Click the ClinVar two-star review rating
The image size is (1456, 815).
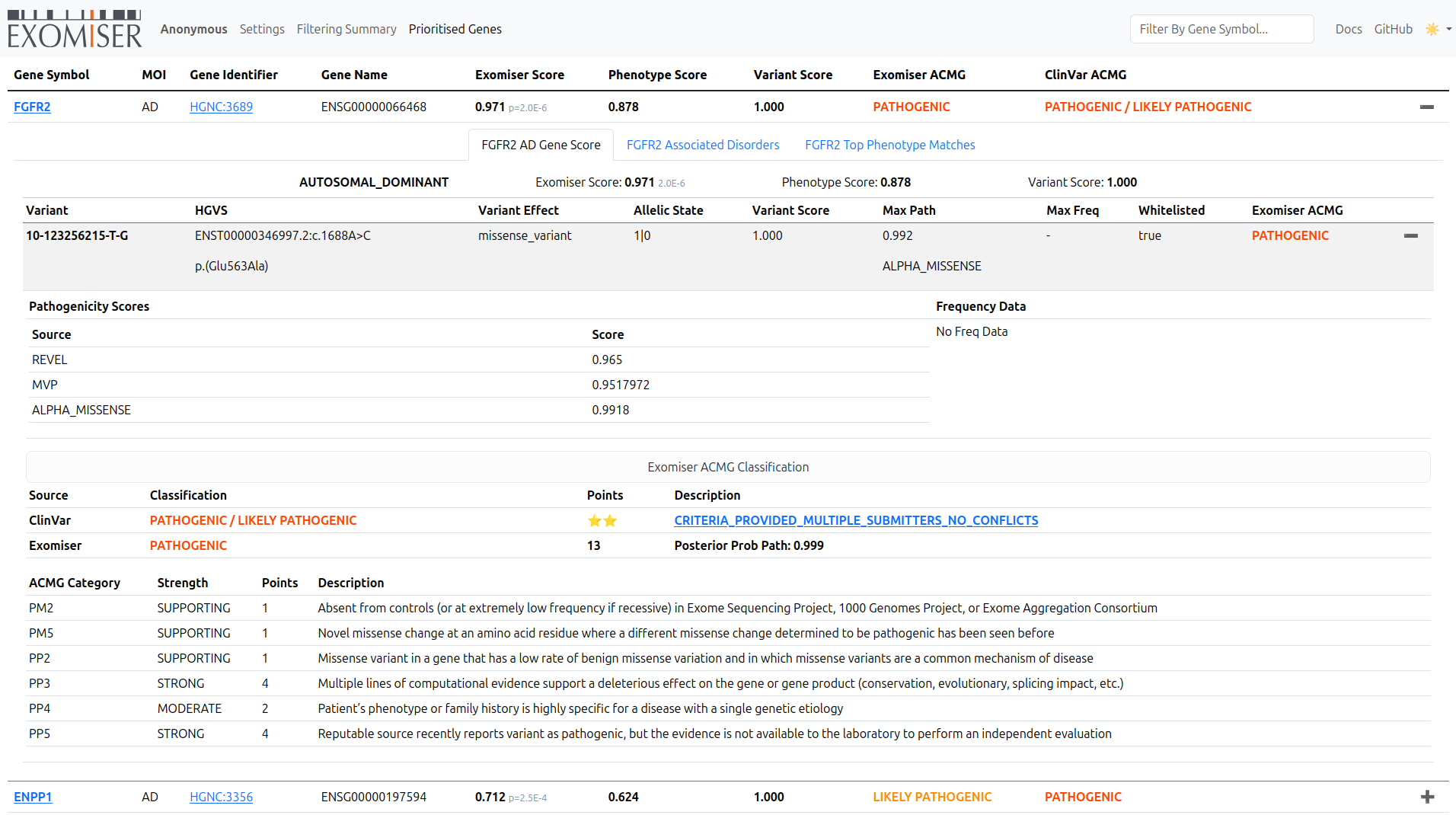pos(602,521)
